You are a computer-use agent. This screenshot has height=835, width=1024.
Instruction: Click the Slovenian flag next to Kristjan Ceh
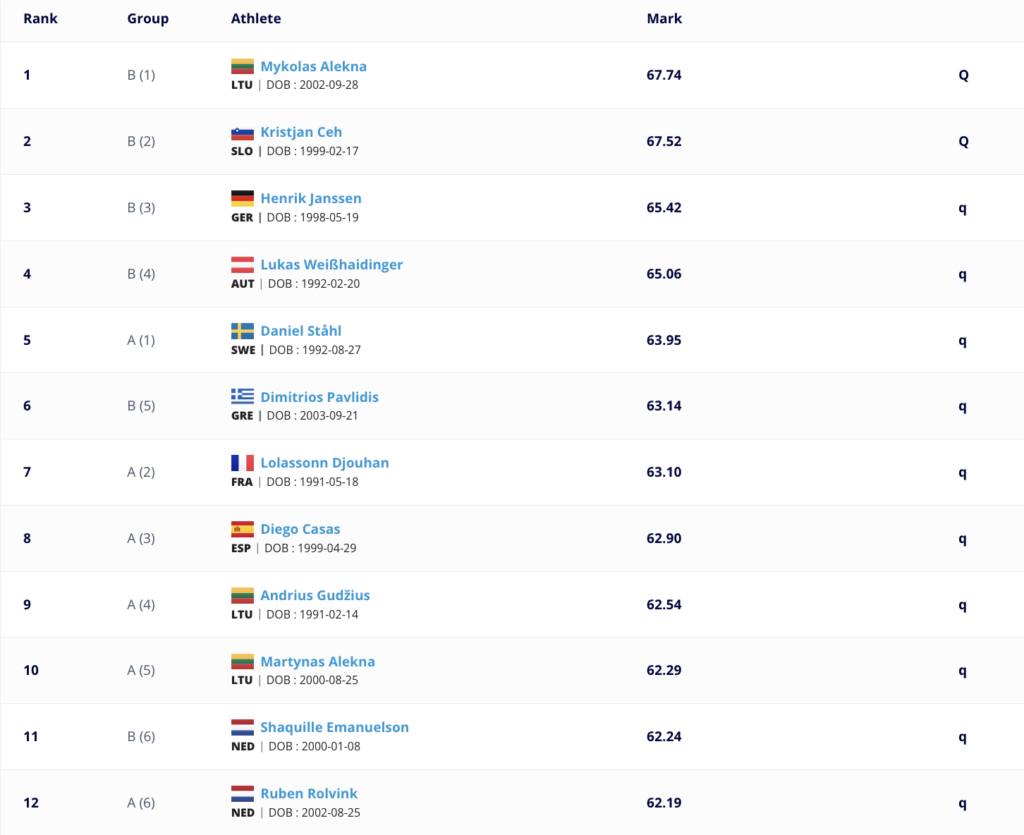click(242, 133)
